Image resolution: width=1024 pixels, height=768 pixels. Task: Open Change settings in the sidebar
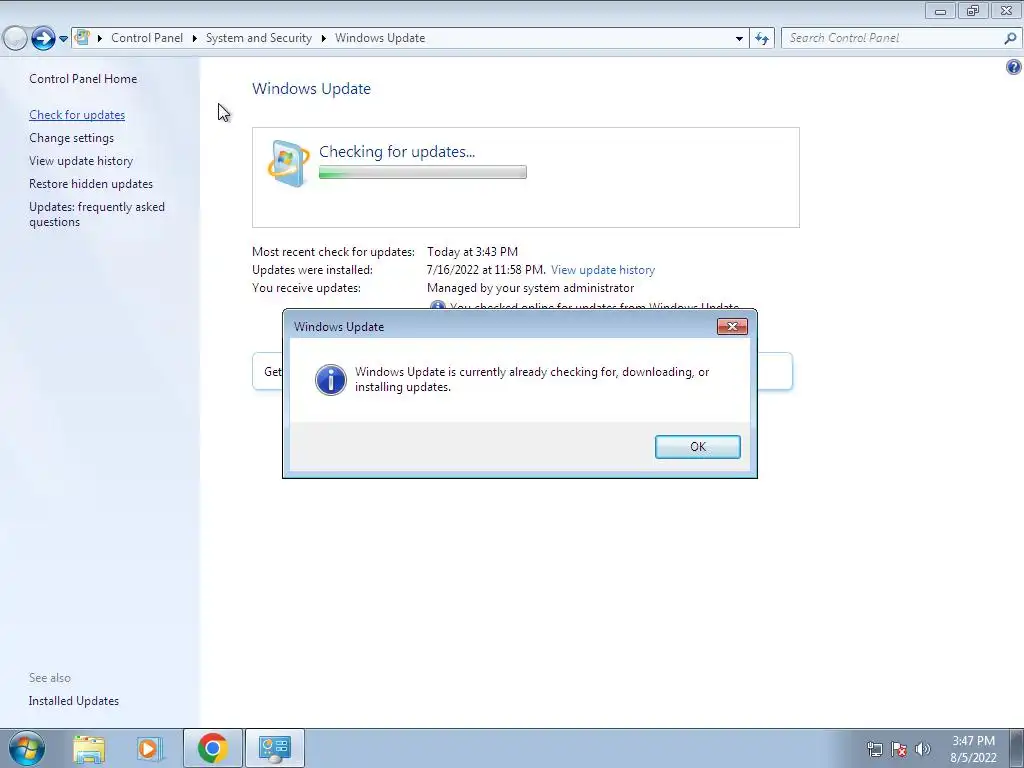click(x=71, y=138)
